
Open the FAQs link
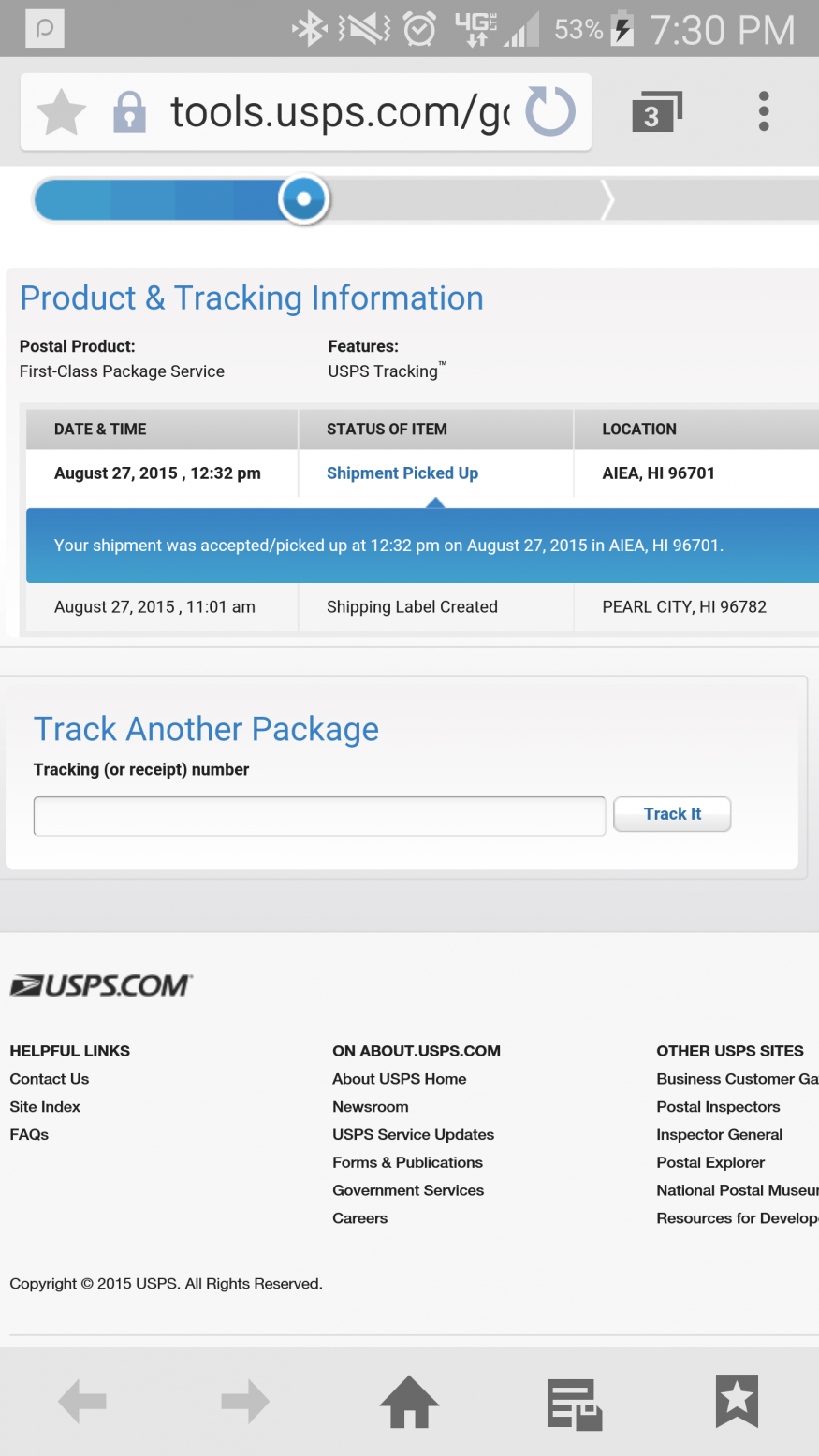pos(29,1134)
